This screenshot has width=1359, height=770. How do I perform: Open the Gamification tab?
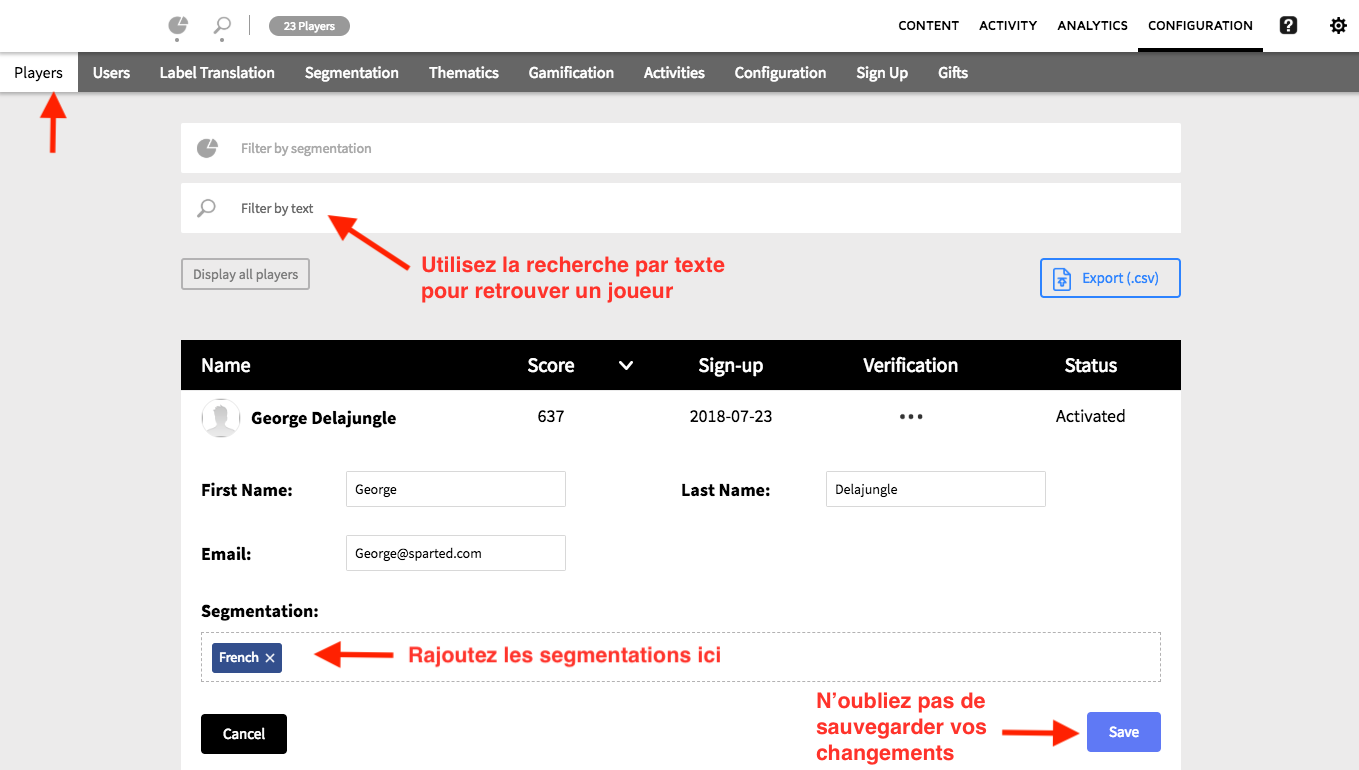point(571,73)
